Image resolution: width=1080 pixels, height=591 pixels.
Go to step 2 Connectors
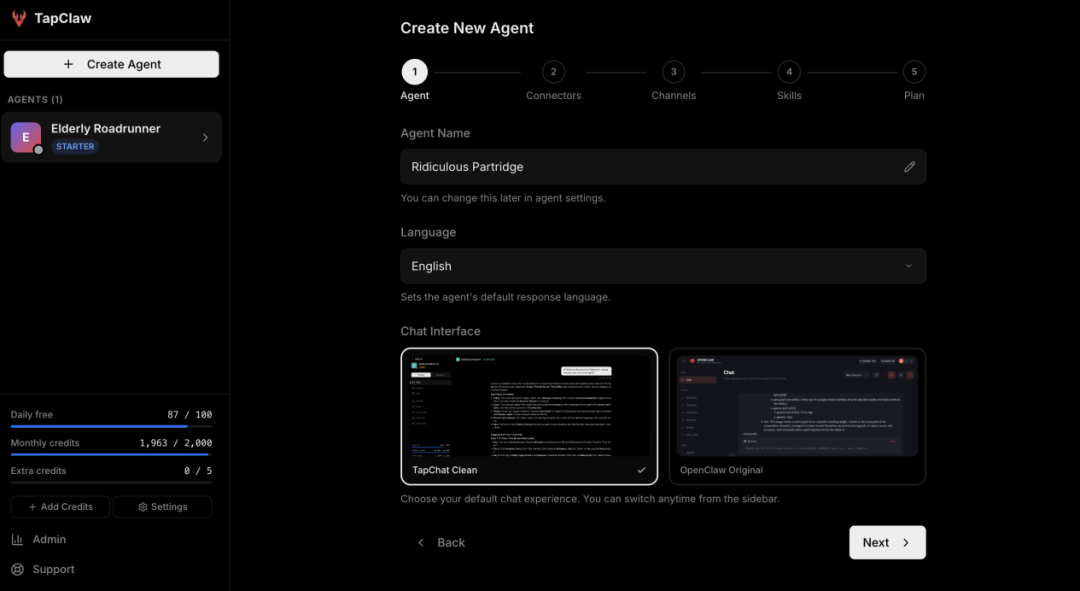[553, 72]
